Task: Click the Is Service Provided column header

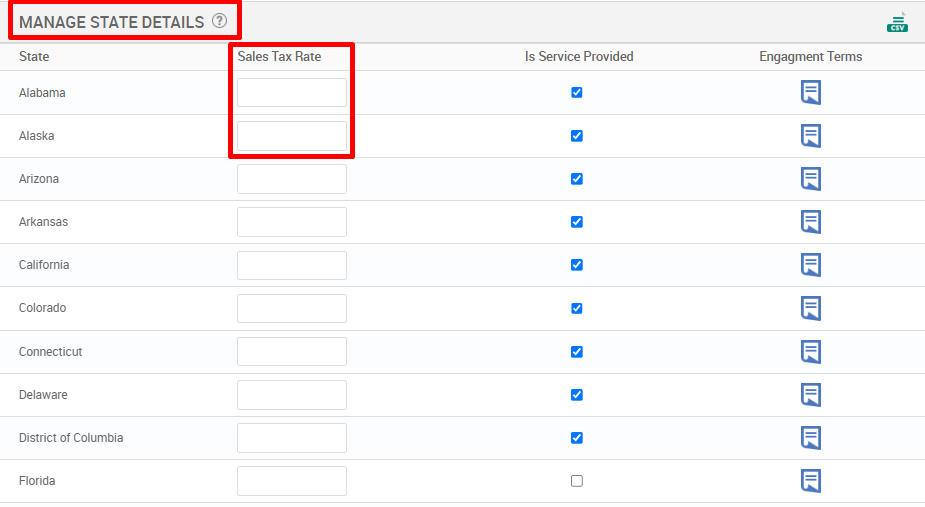Action: click(x=579, y=57)
